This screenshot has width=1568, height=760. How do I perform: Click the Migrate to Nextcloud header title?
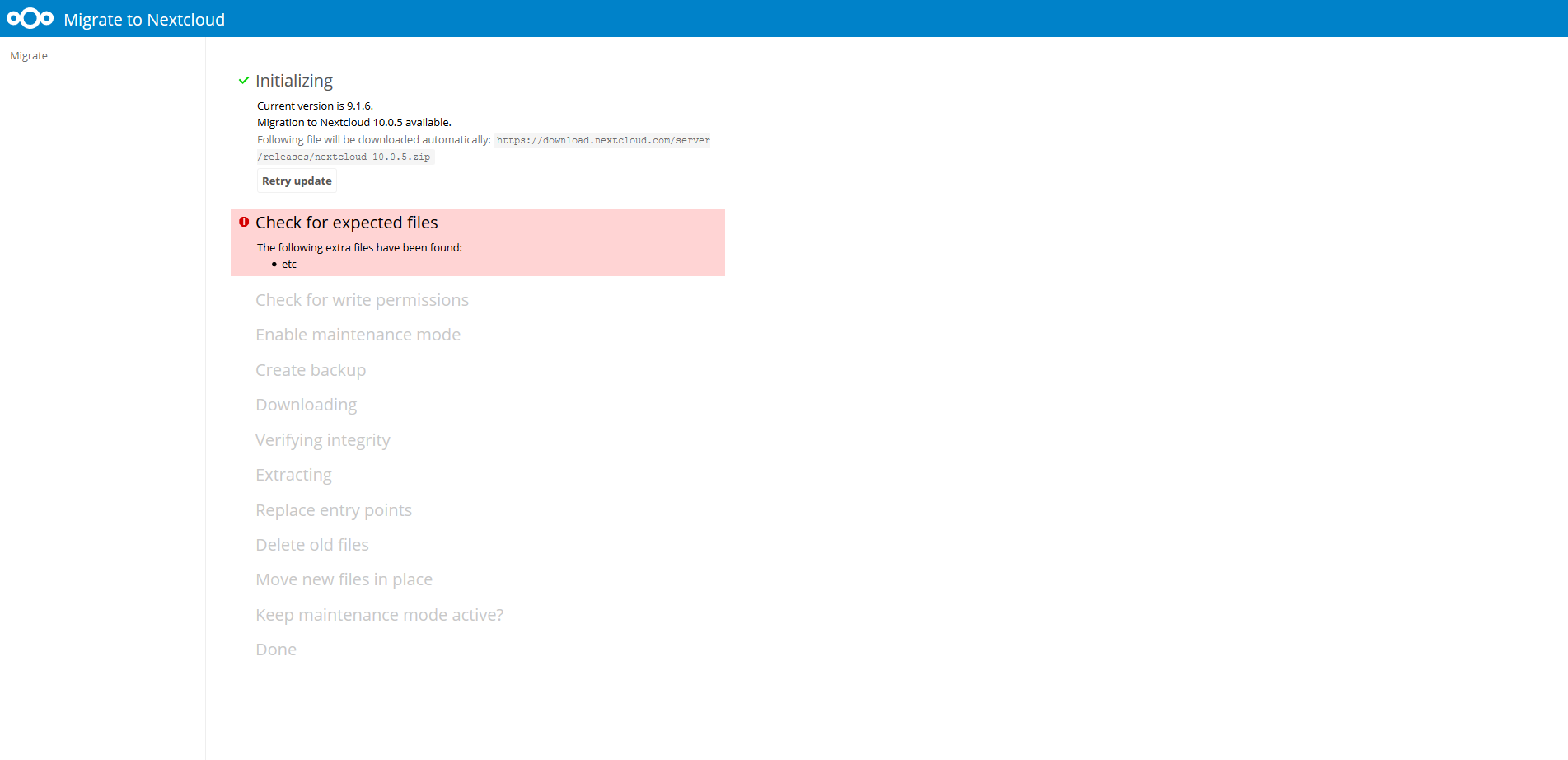point(144,20)
